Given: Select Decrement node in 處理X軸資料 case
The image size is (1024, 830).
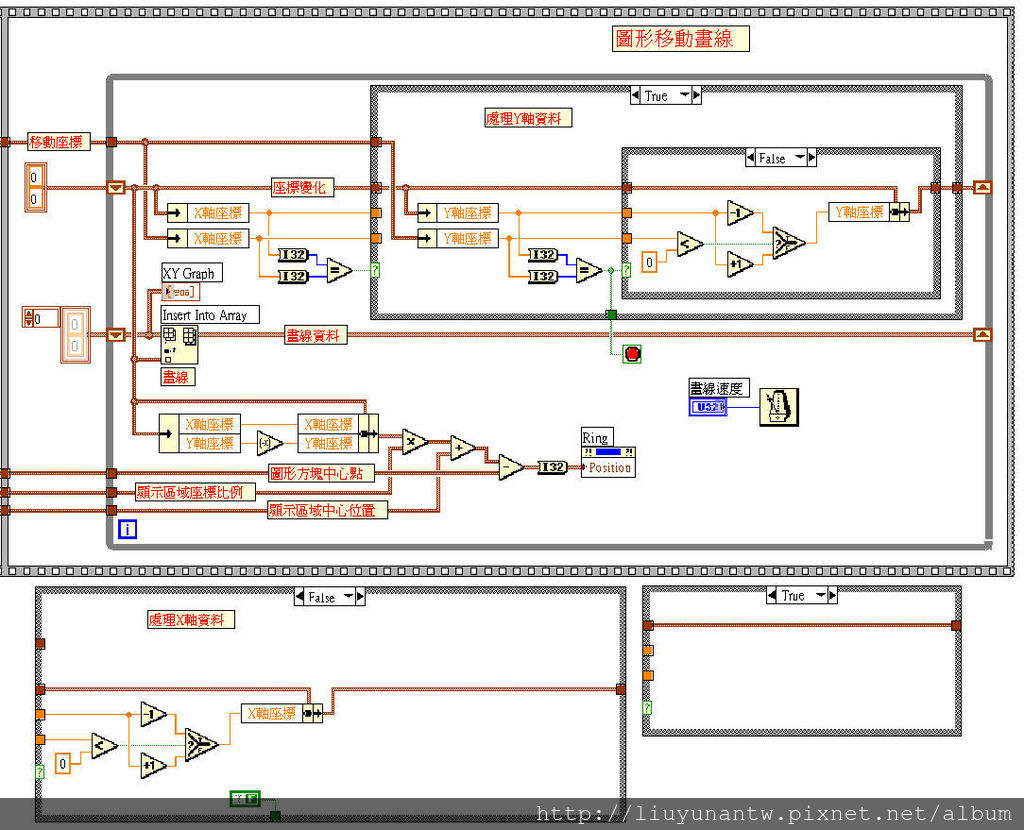Looking at the screenshot, I should click(x=153, y=715).
